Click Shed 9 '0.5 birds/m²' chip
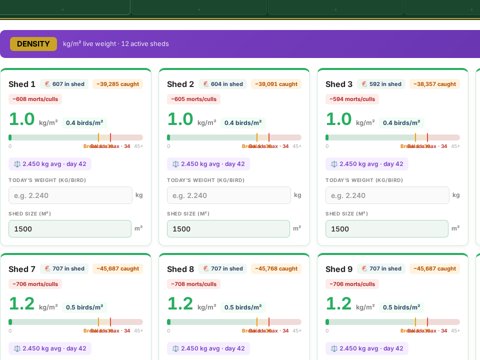 pyautogui.click(x=401, y=307)
